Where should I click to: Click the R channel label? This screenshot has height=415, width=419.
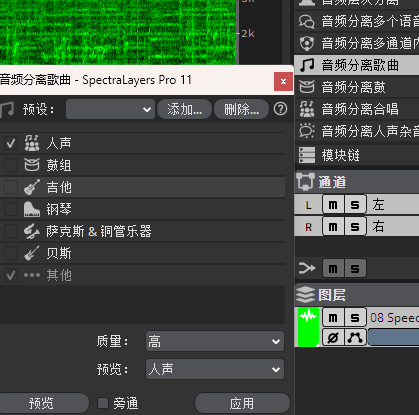point(309,227)
